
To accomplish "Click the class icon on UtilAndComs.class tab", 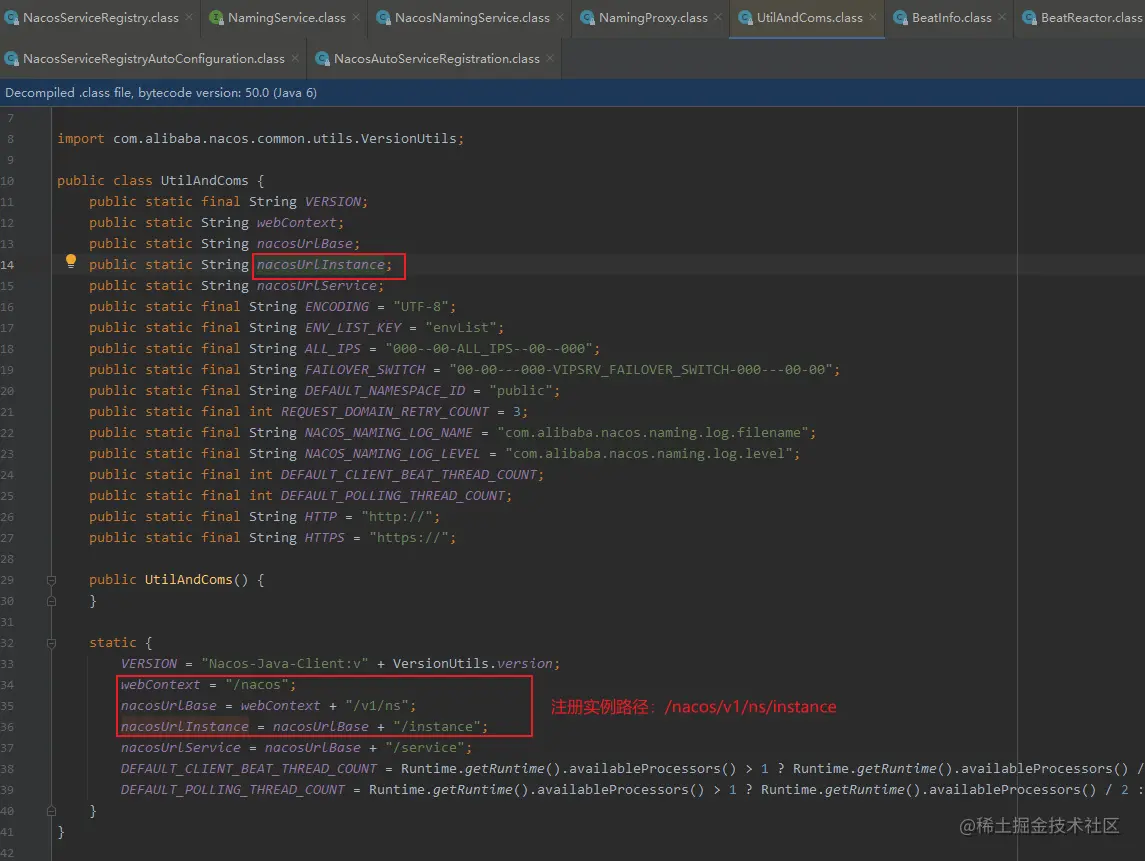I will click(x=745, y=18).
